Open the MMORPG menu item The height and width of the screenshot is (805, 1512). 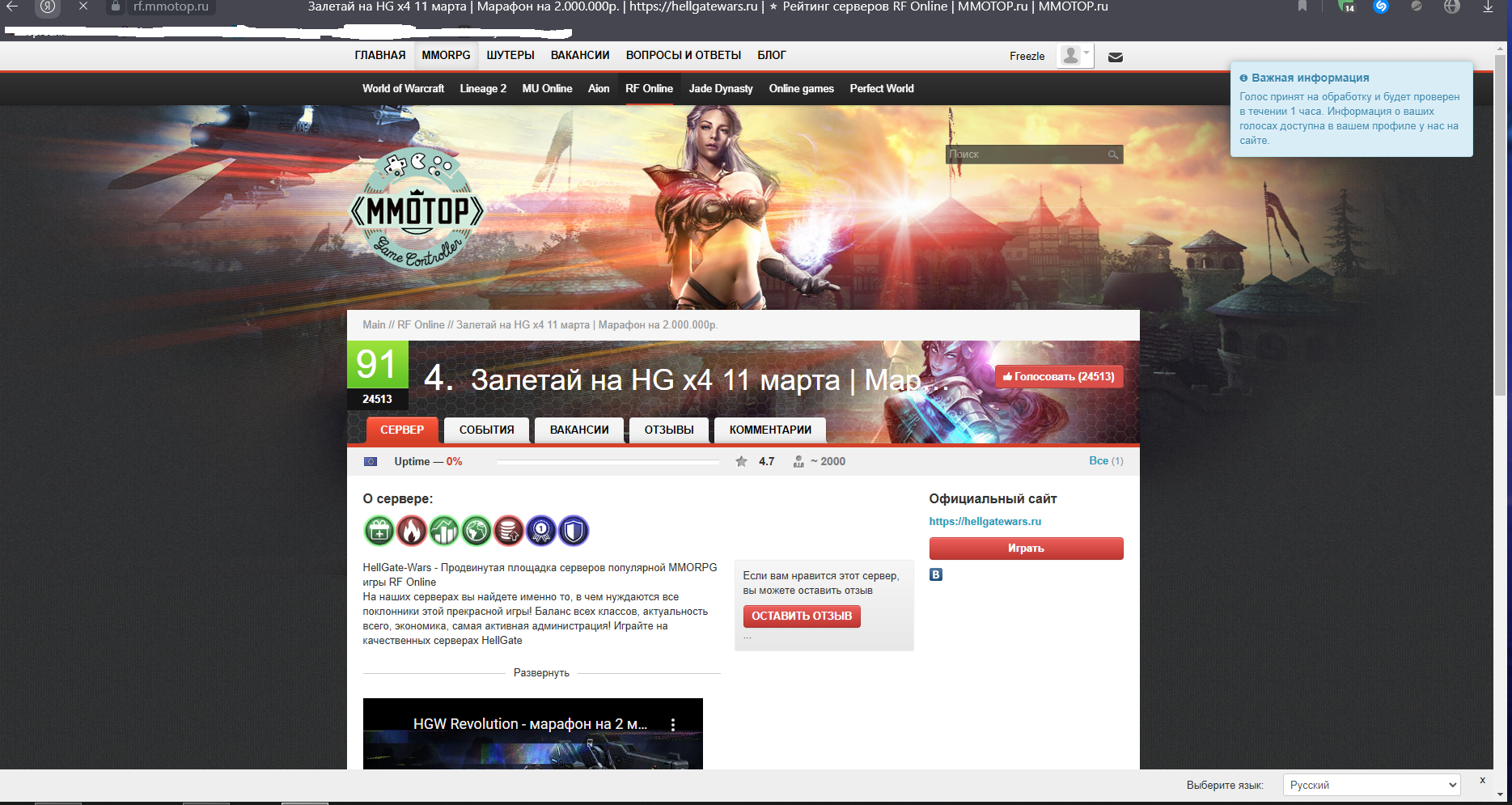446,55
